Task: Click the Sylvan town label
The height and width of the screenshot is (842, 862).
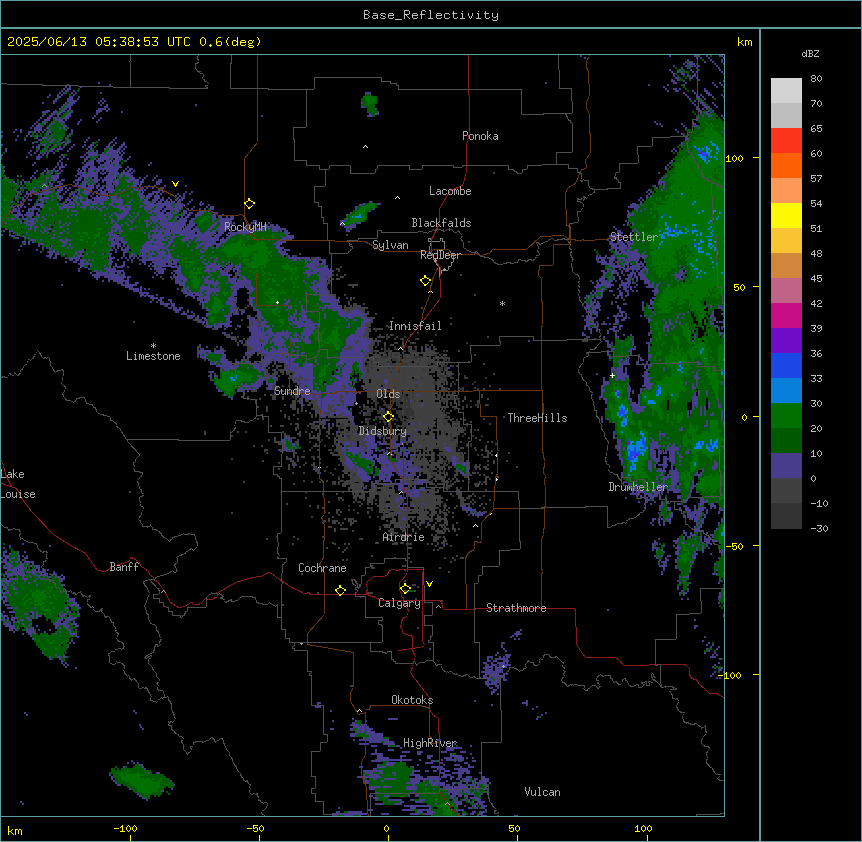Action: (x=390, y=245)
